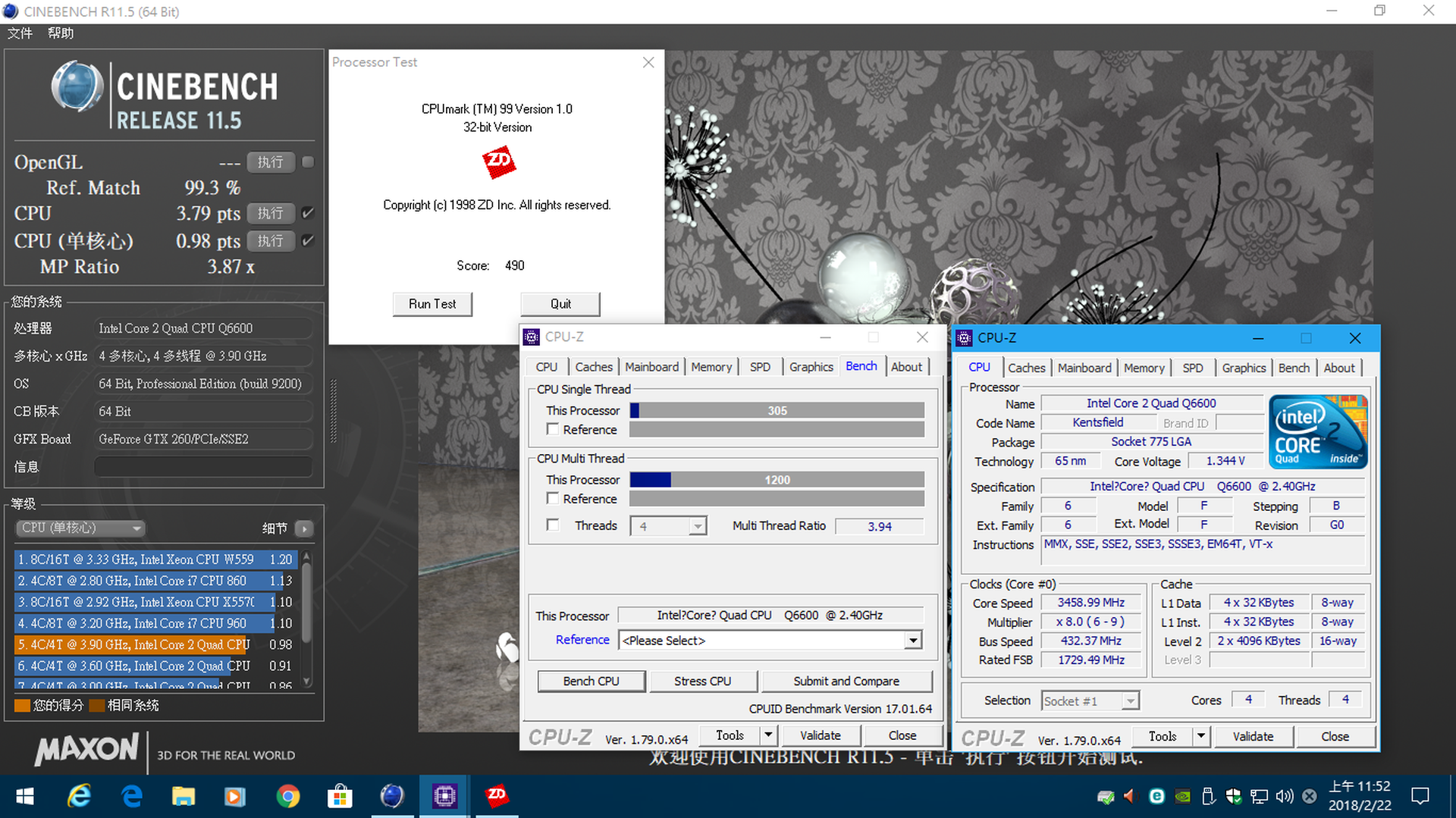Open Safely Remove Hardware tray icon
This screenshot has width=1456, height=818.
point(1209,796)
